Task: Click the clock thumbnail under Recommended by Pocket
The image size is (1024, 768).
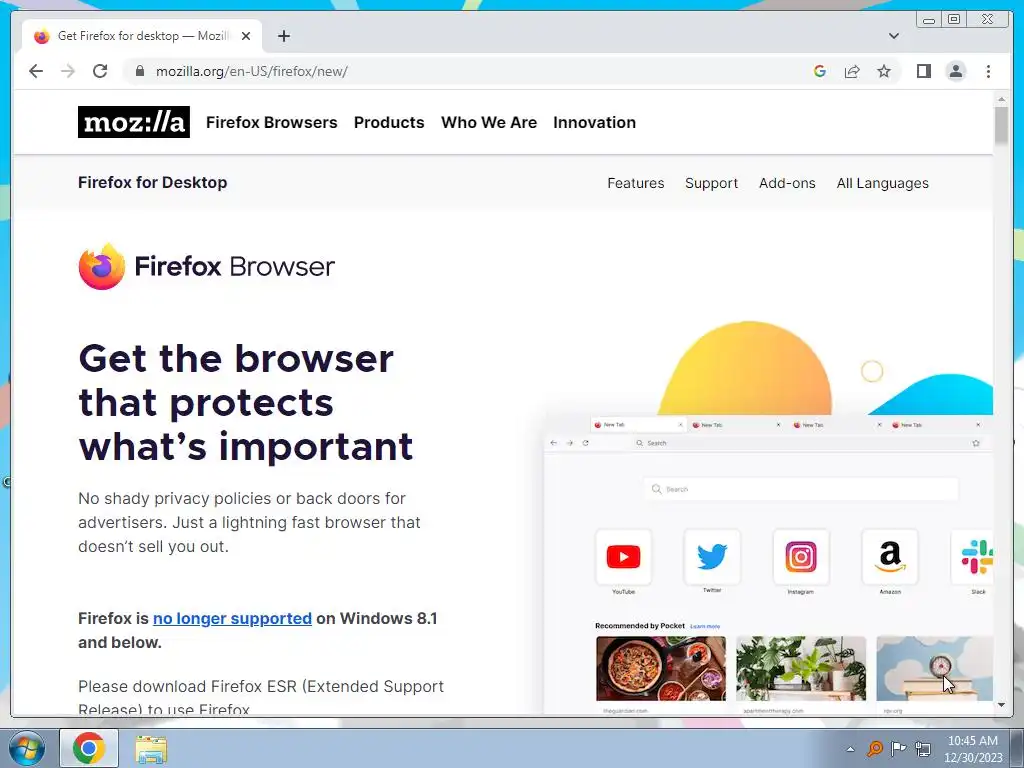Action: point(935,669)
